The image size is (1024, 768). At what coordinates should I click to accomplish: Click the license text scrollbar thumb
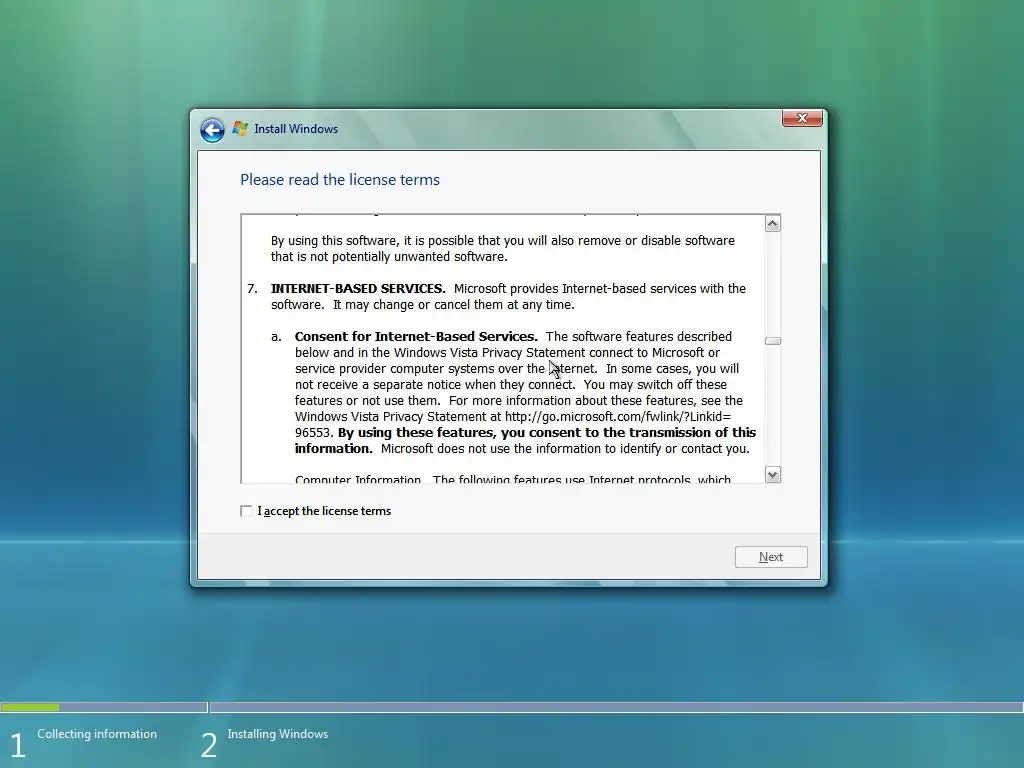(x=773, y=341)
